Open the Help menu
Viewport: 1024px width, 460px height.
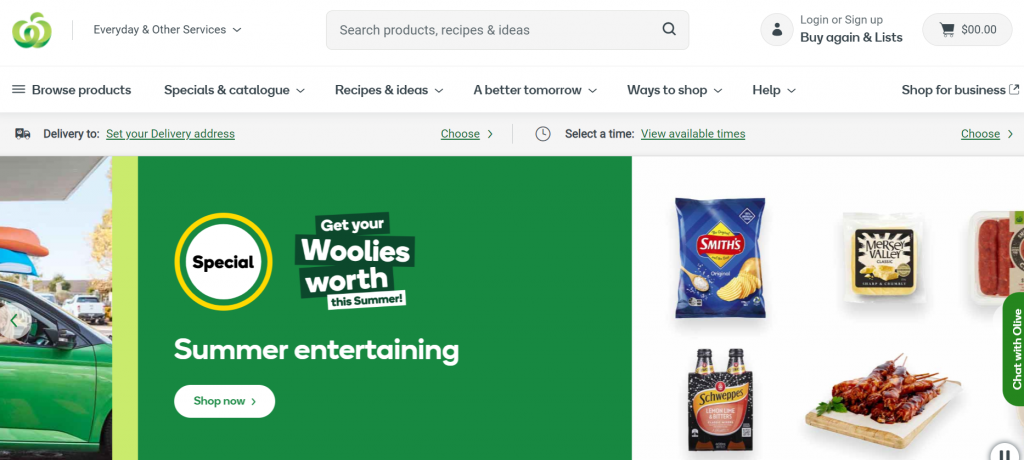[774, 90]
